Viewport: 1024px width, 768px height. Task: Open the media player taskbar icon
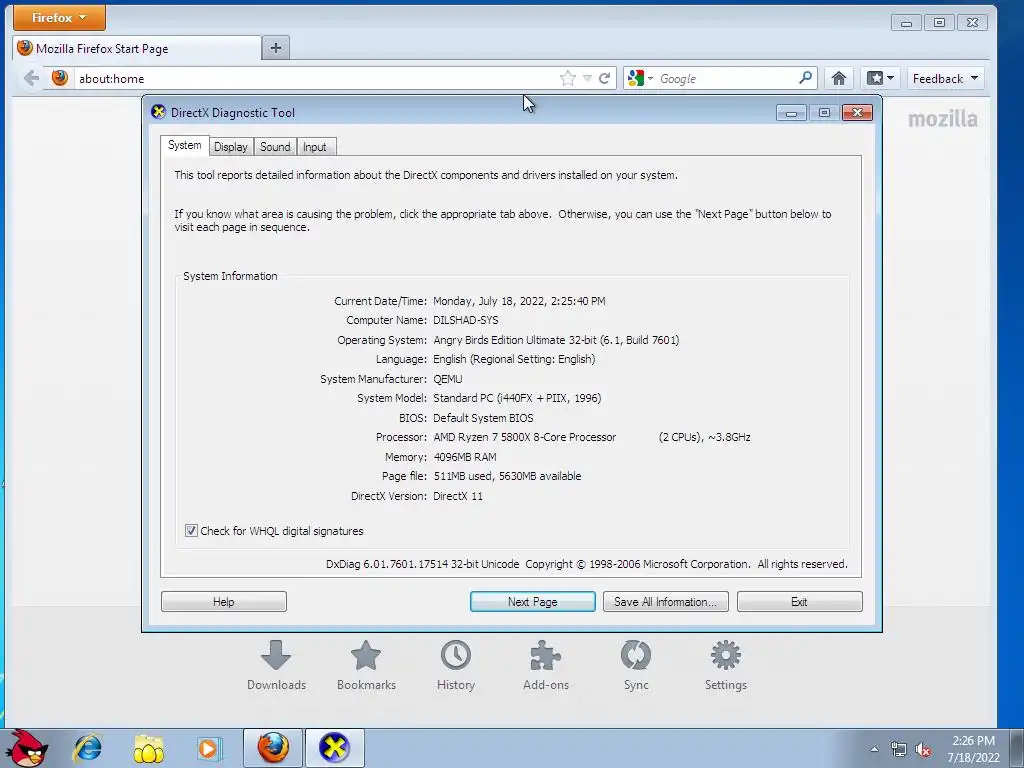(209, 748)
